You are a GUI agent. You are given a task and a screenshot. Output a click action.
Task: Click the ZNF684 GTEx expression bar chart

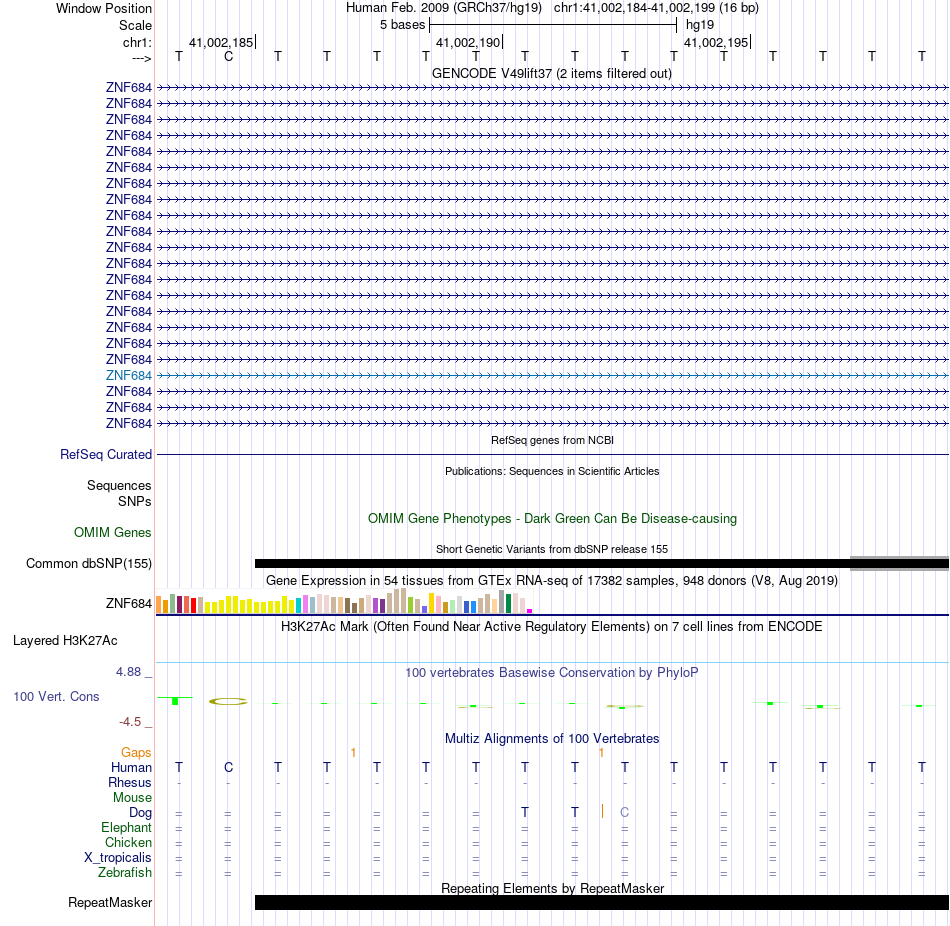click(x=344, y=601)
